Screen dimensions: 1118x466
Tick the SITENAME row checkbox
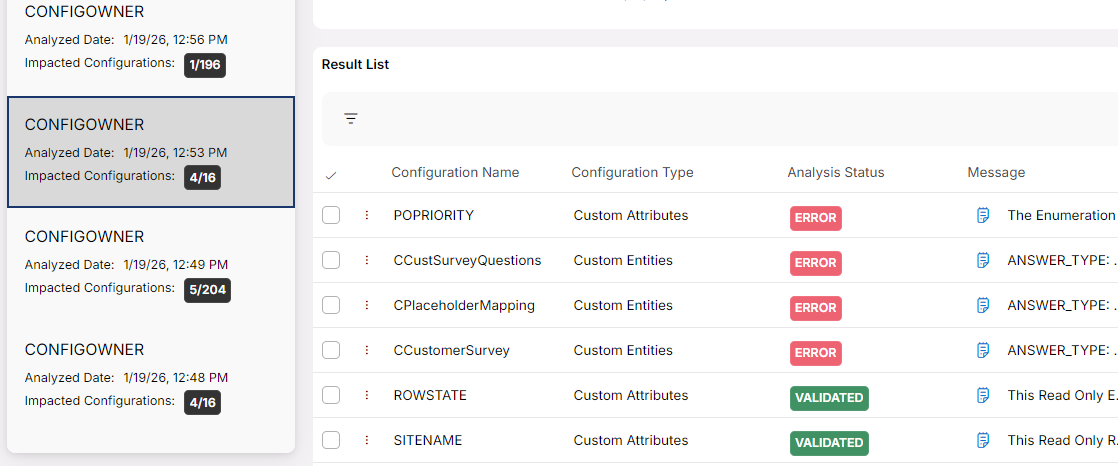pos(331,440)
